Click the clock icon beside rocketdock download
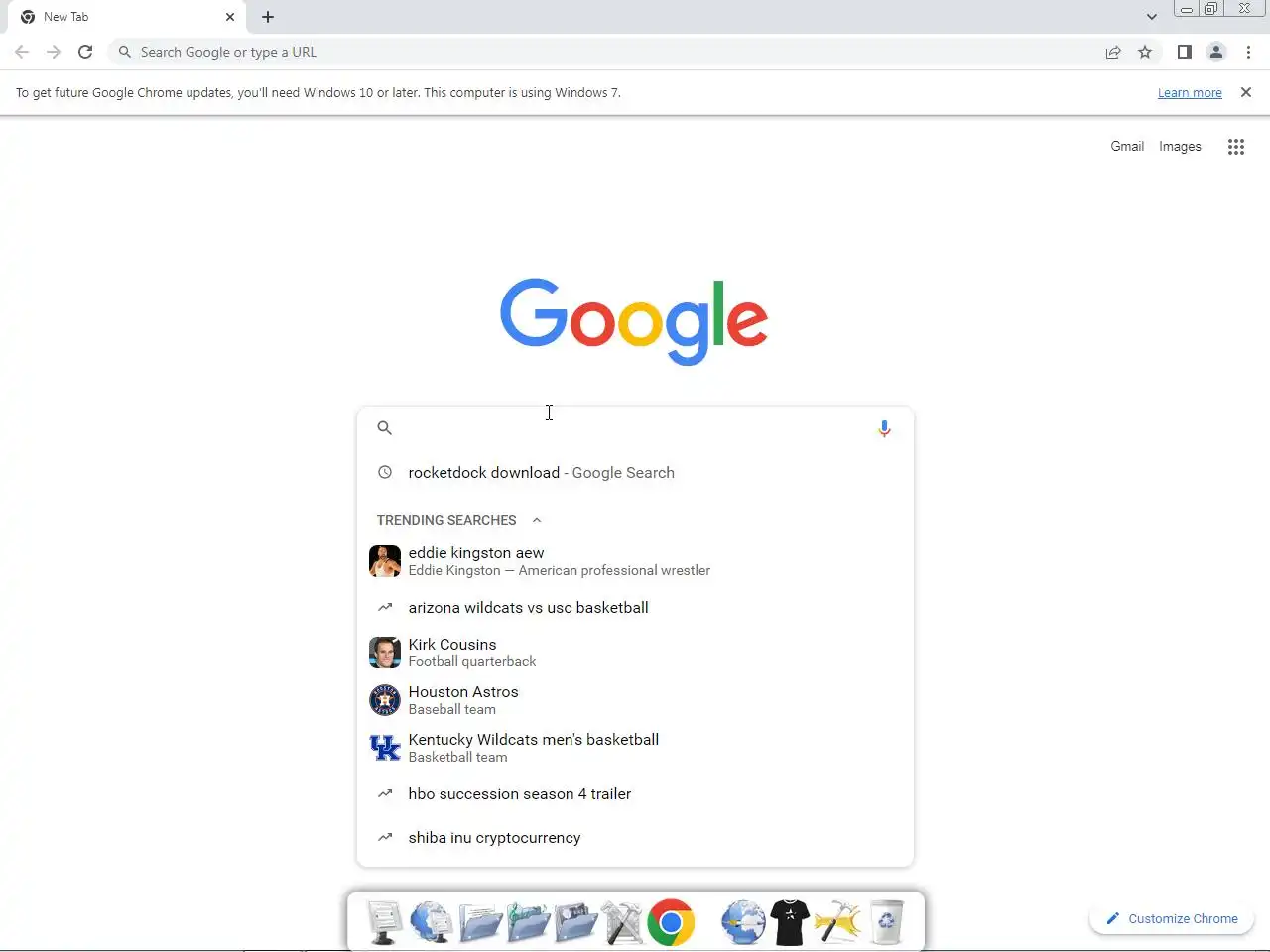1270x952 pixels. pos(385,473)
